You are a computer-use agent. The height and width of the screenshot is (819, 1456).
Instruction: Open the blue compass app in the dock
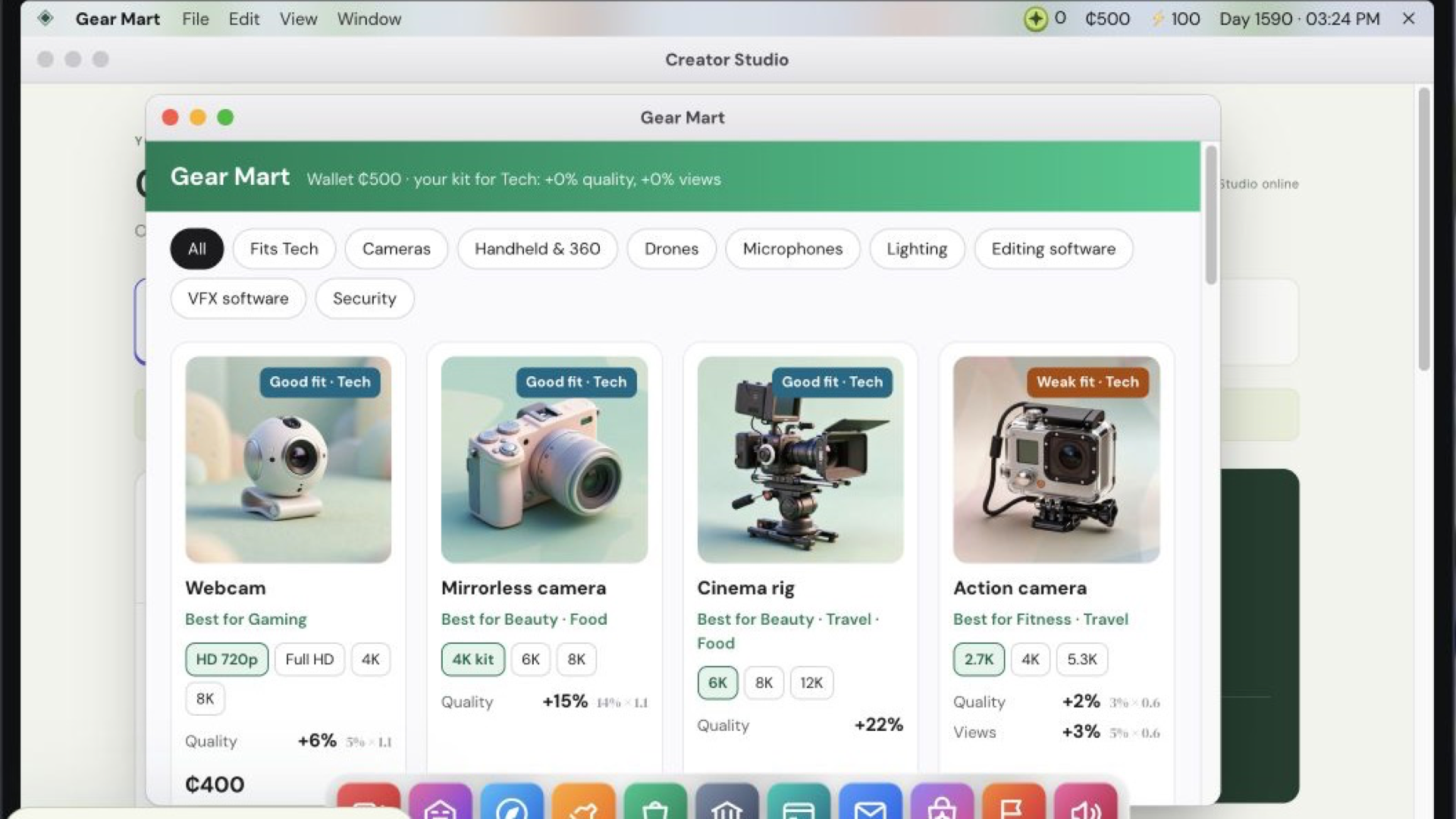tap(512, 802)
